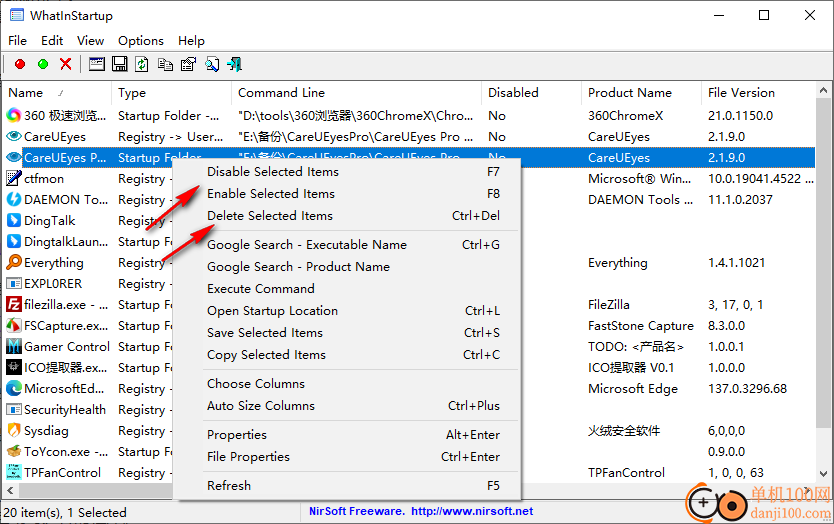Choose Disable Selected Items in context menu
834x524 pixels.
(x=348, y=172)
